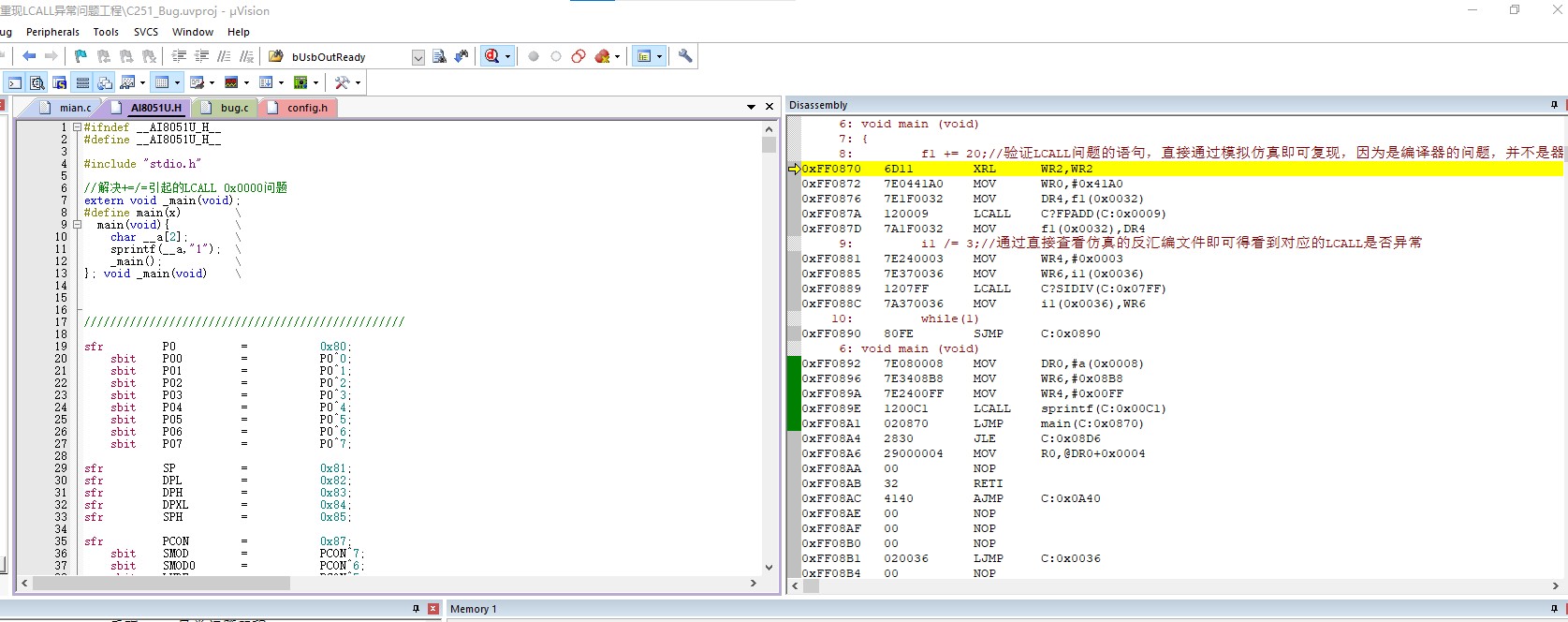This screenshot has width=1568, height=622.
Task: Switch to the bug.c tab
Action: (225, 108)
